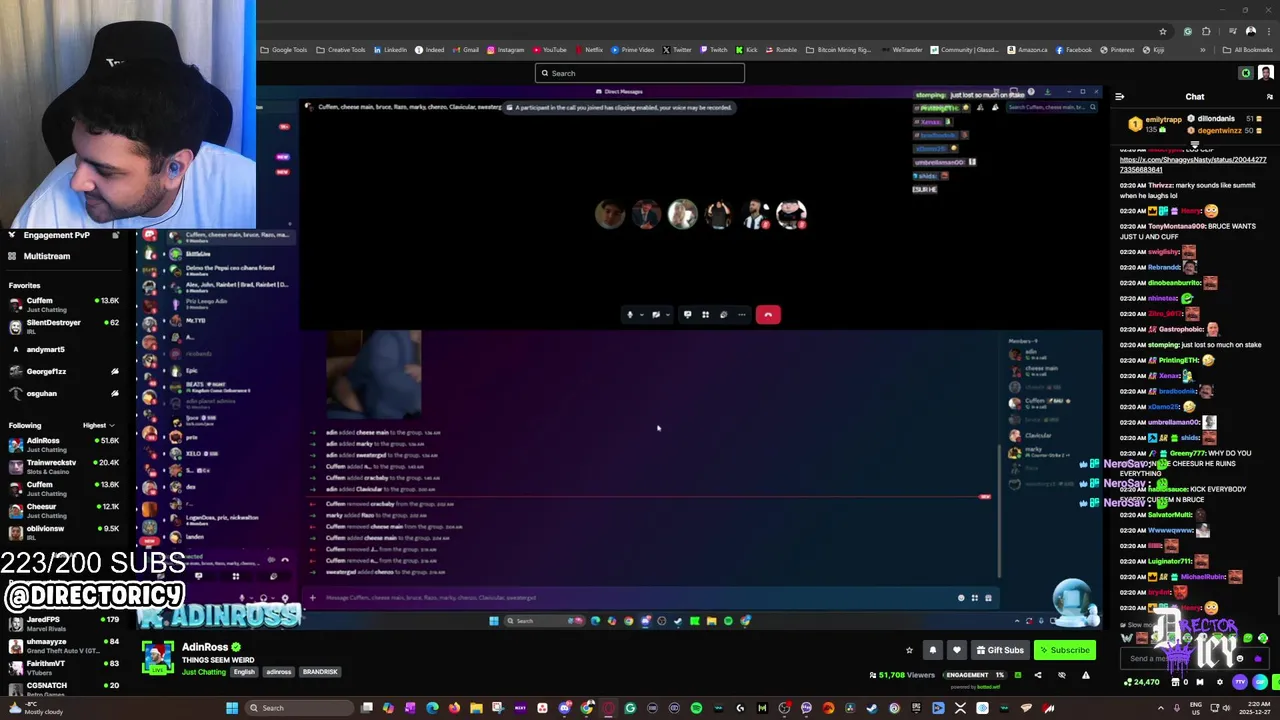Open Engagement PvP in the sidebar
1280x720 pixels.
(x=56, y=235)
